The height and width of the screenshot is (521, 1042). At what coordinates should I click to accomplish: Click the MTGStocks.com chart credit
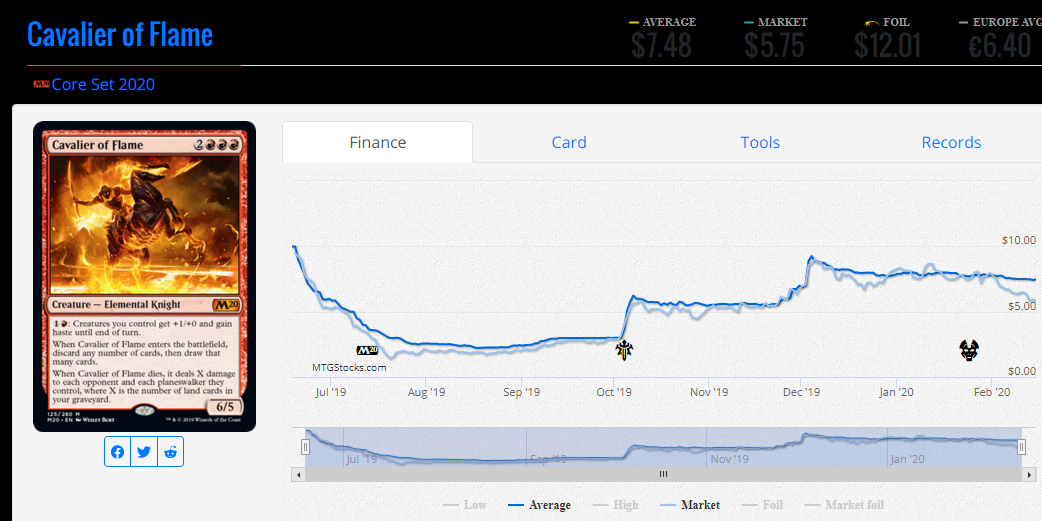coord(349,367)
